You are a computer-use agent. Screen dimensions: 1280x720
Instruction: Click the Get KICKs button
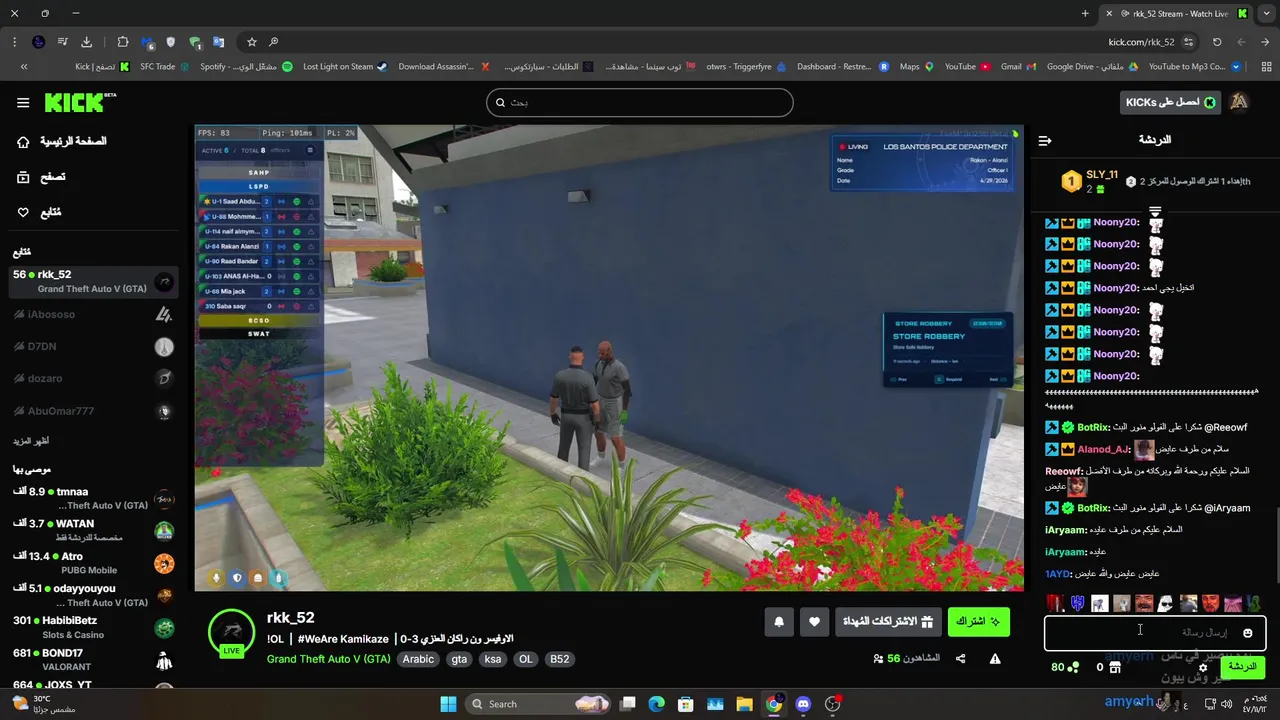pos(1170,102)
